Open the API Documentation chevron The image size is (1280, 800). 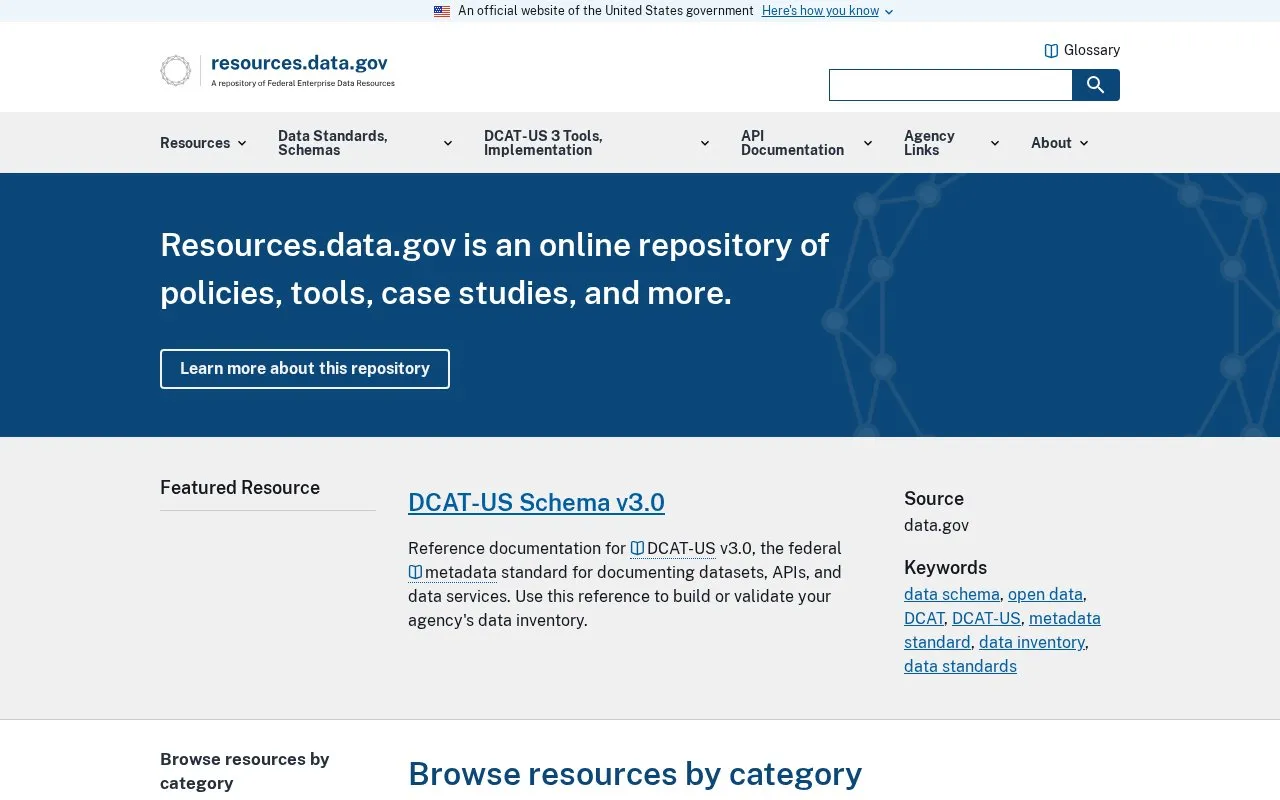tap(867, 143)
